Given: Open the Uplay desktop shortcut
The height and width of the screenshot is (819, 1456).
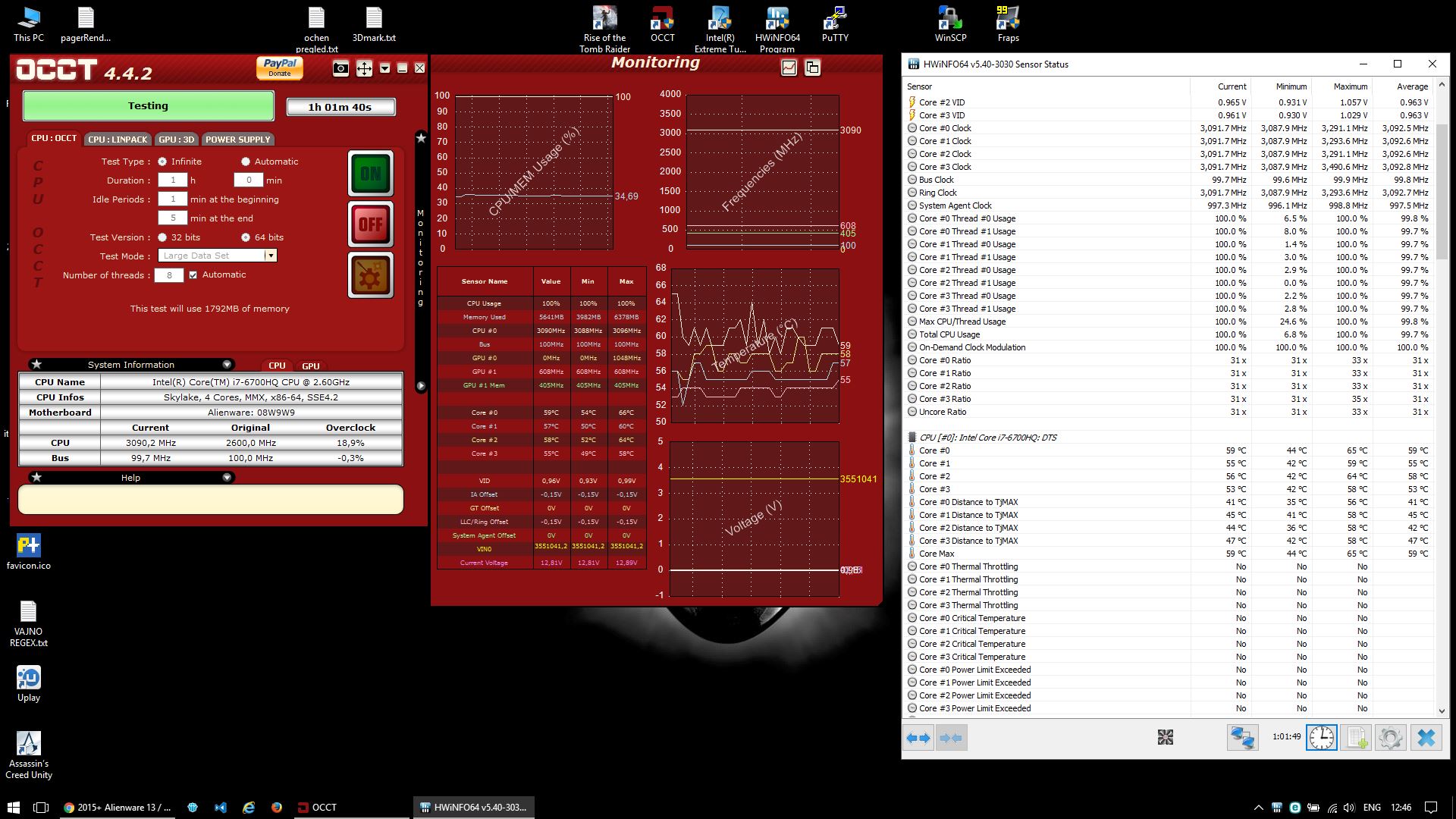Looking at the screenshot, I should pyautogui.click(x=29, y=684).
